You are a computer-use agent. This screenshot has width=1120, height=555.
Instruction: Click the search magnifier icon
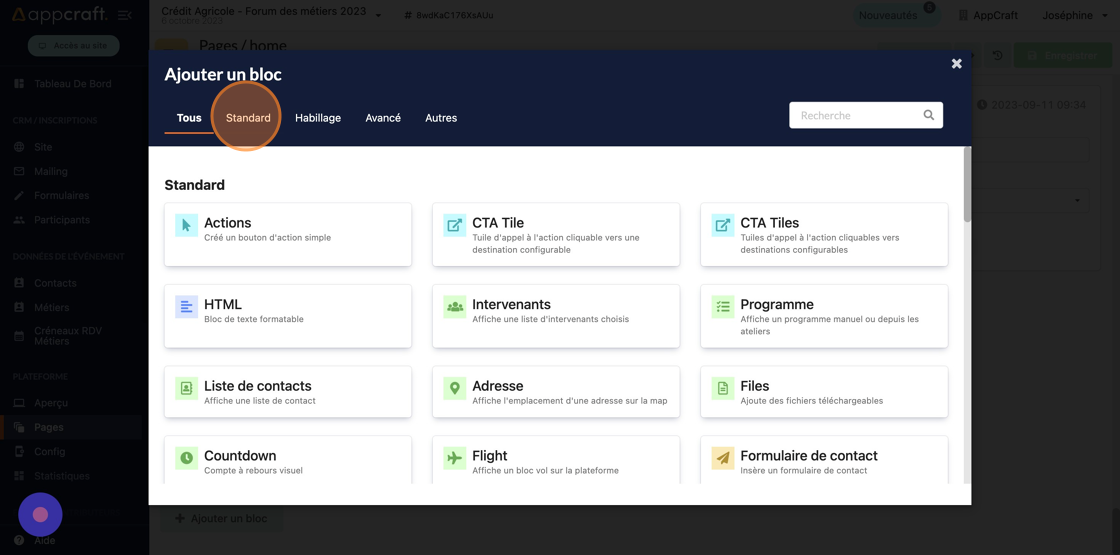pos(928,115)
